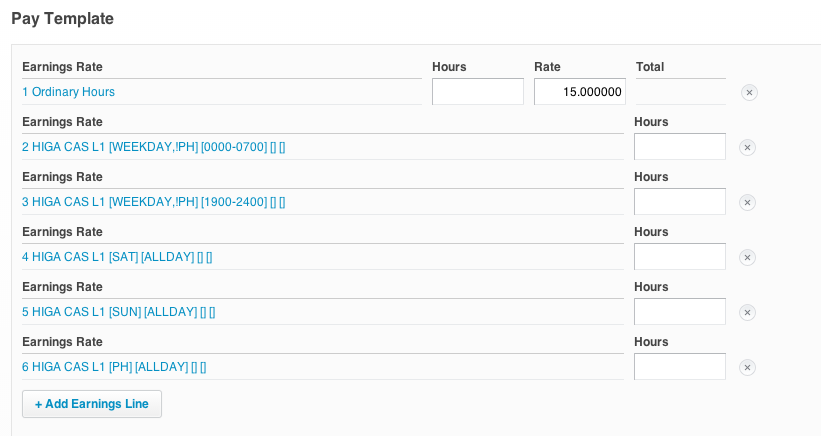This screenshot has width=821, height=436.
Task: Click the Add Earnings Line button
Action: coord(92,404)
